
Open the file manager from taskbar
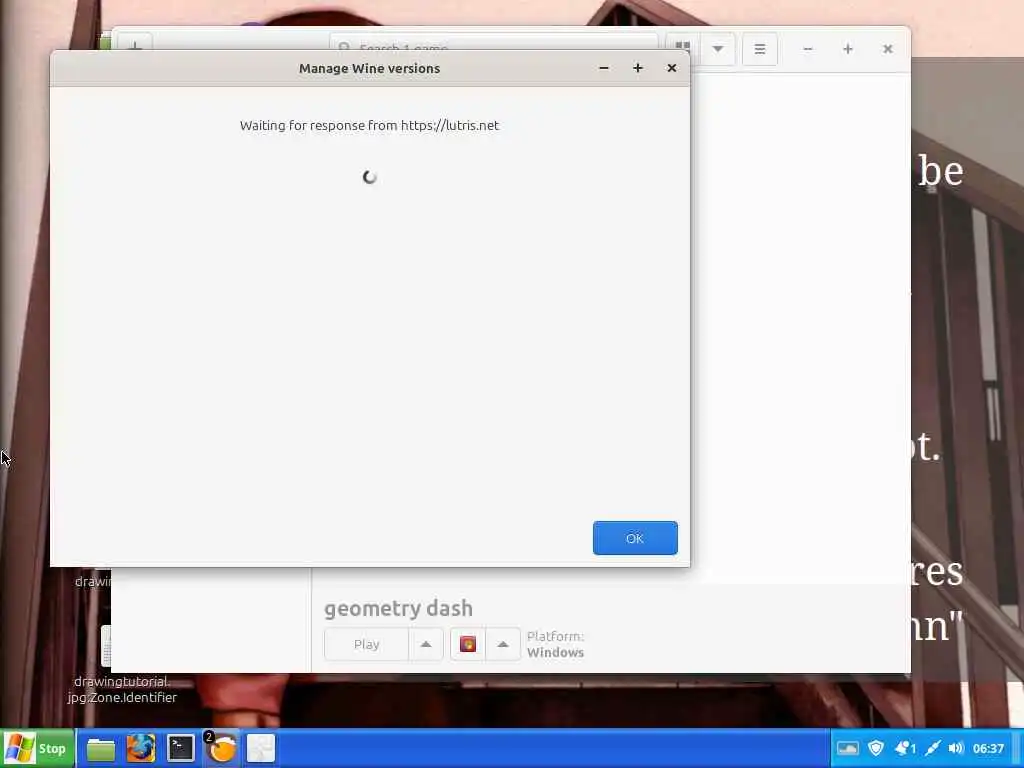coord(101,748)
